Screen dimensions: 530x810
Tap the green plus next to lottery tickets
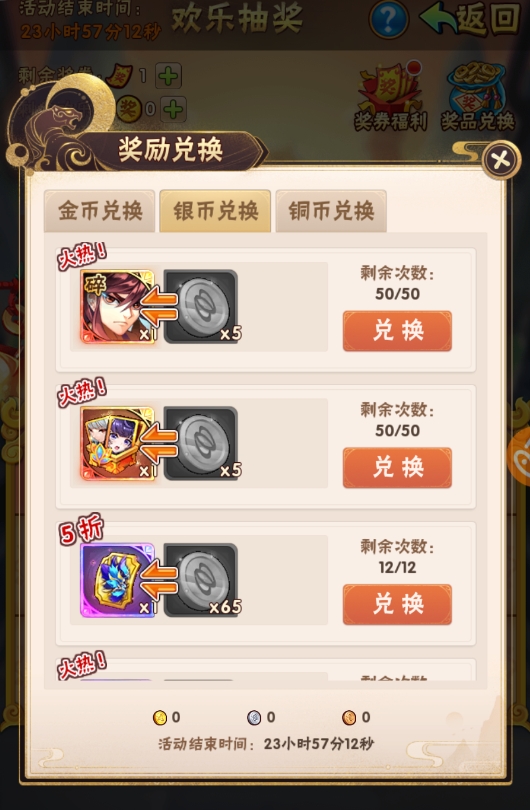168,76
